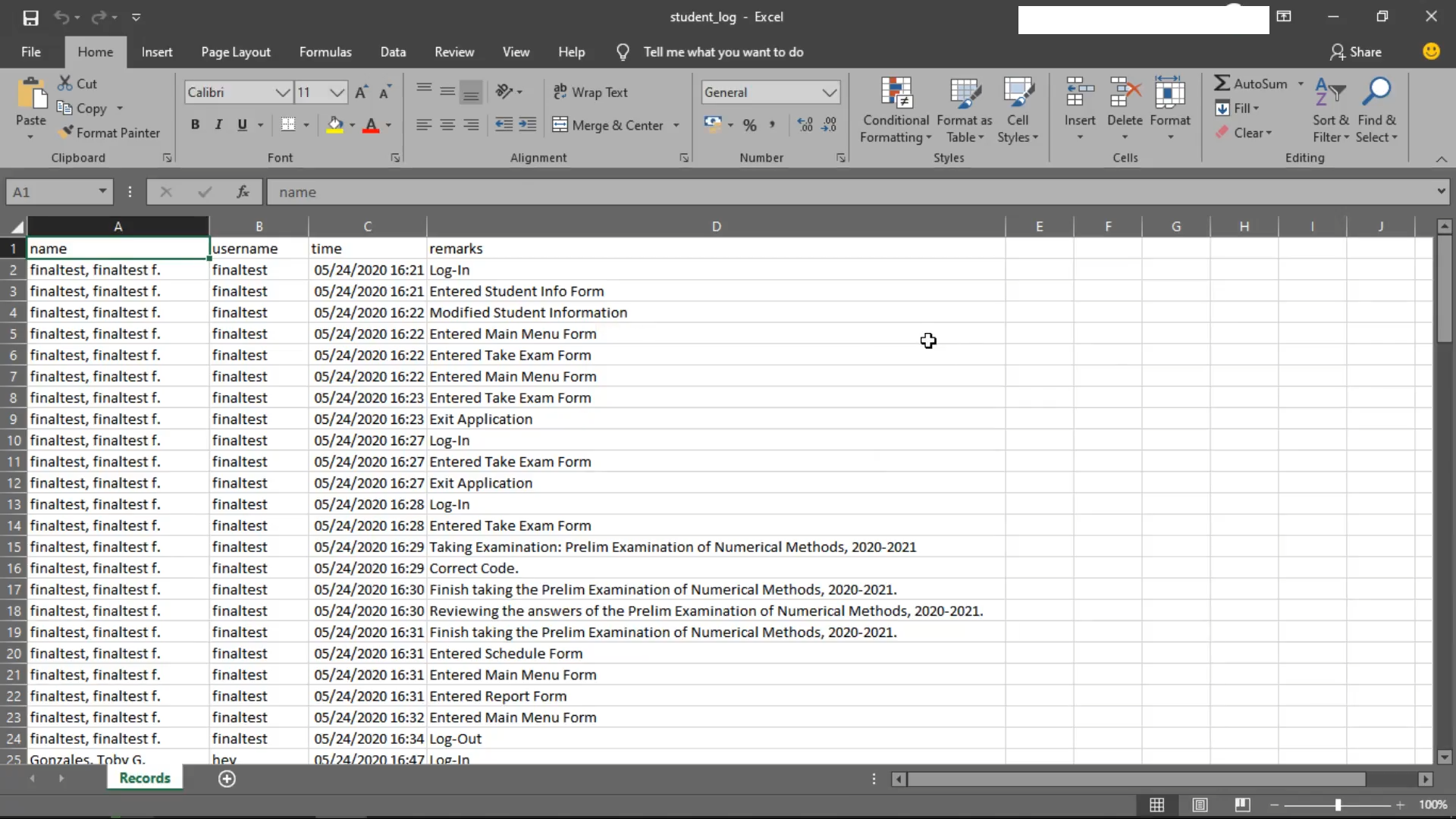Switch to the Formulas ribbon tab

[325, 52]
